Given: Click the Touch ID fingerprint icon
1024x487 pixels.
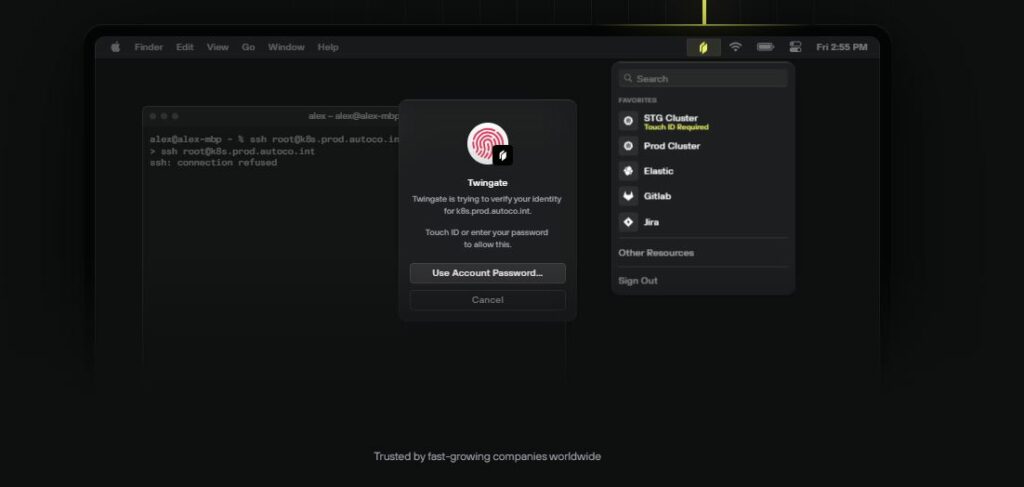Looking at the screenshot, I should point(487,143).
